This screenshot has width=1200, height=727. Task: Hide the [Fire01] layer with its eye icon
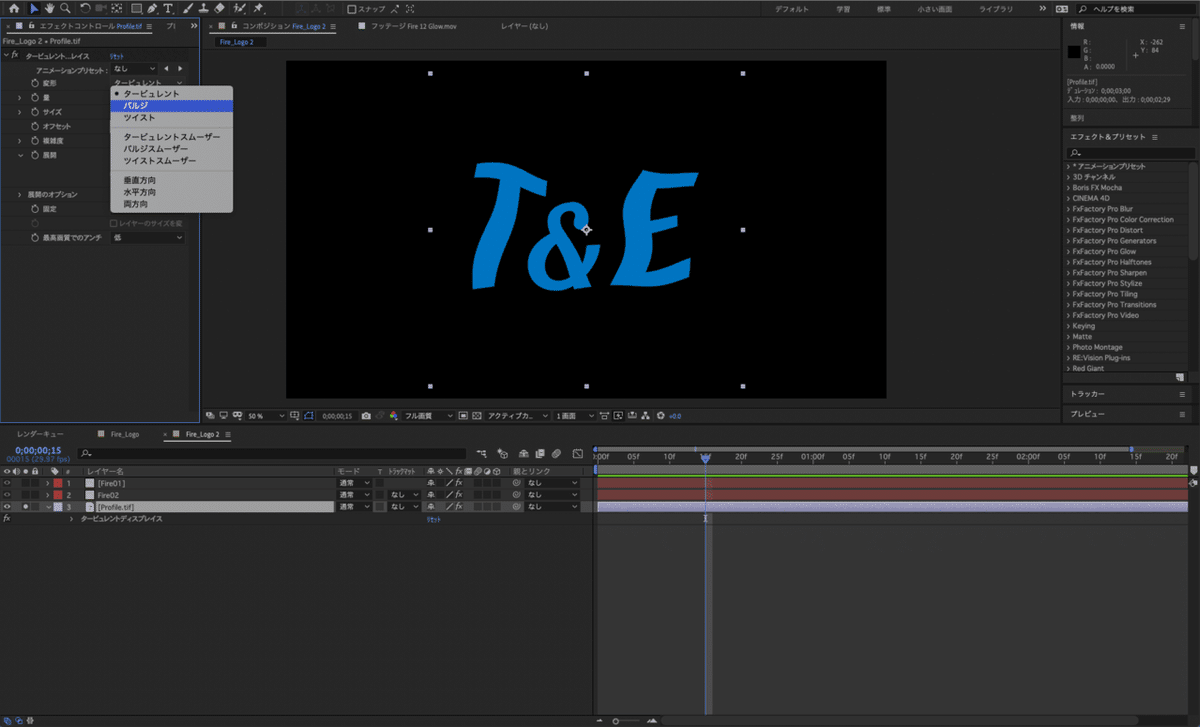7,483
